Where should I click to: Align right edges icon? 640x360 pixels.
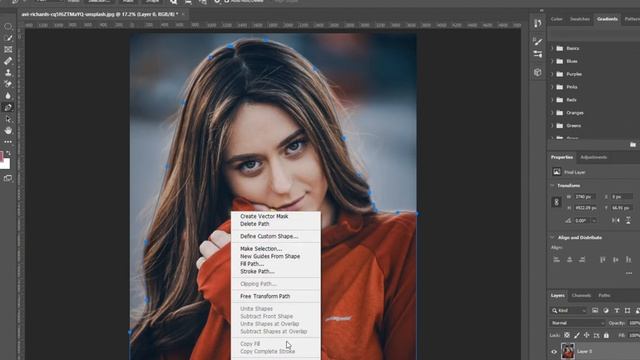pyautogui.click(x=582, y=259)
